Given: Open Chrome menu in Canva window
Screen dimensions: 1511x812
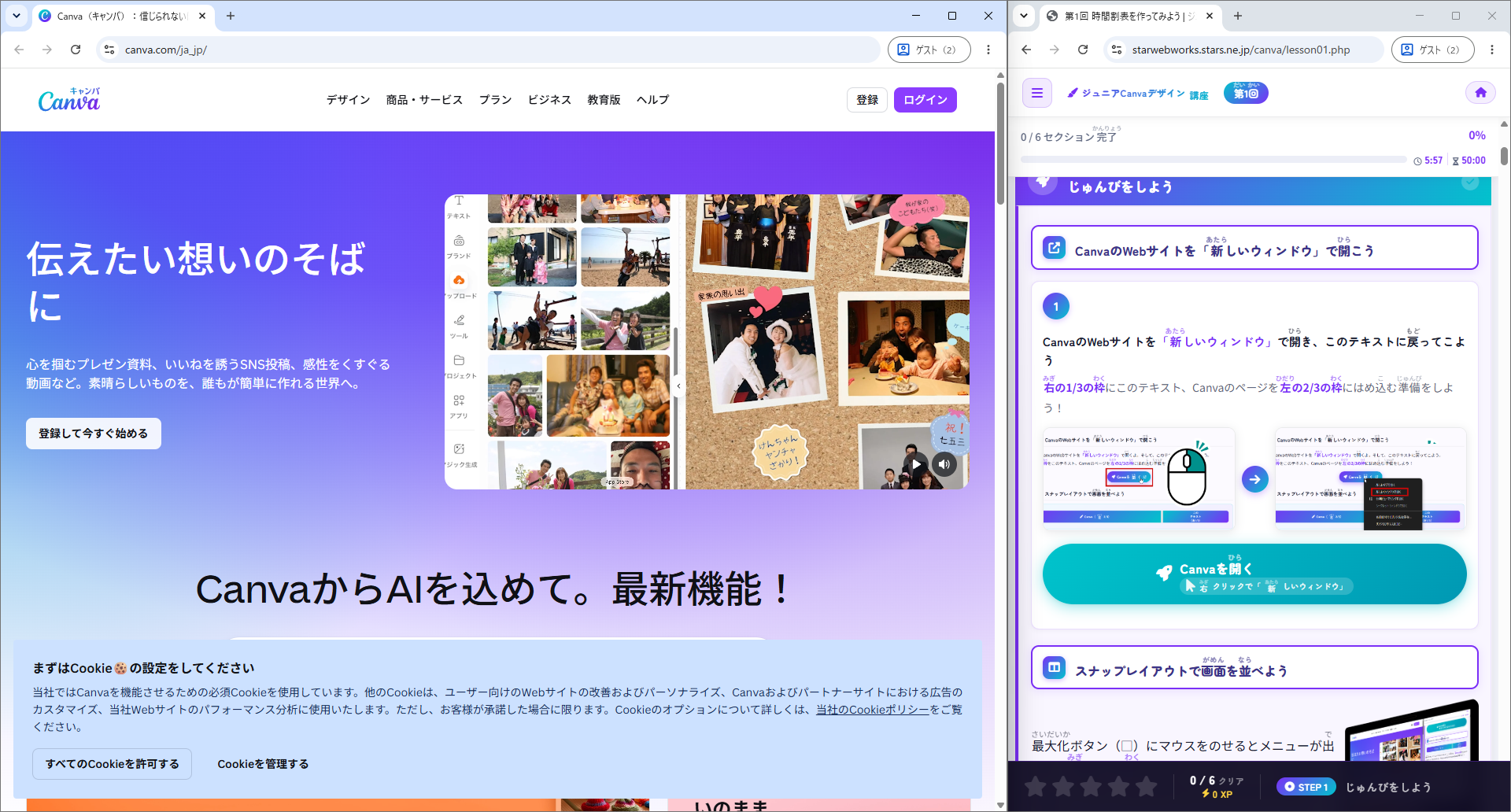Looking at the screenshot, I should point(988,50).
